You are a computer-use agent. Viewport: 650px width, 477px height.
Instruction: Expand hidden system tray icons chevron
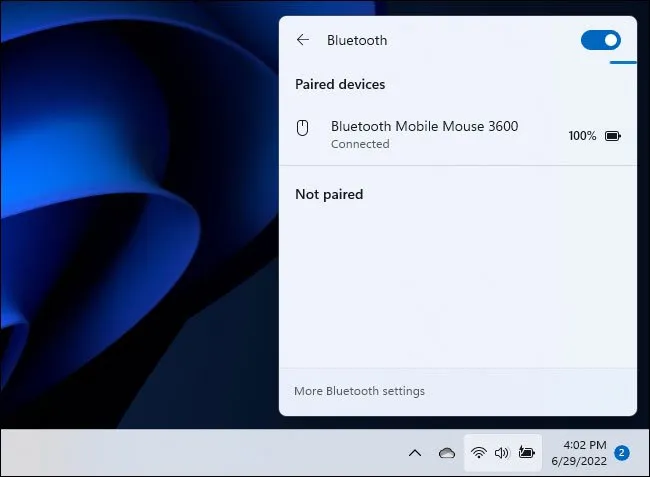point(415,453)
